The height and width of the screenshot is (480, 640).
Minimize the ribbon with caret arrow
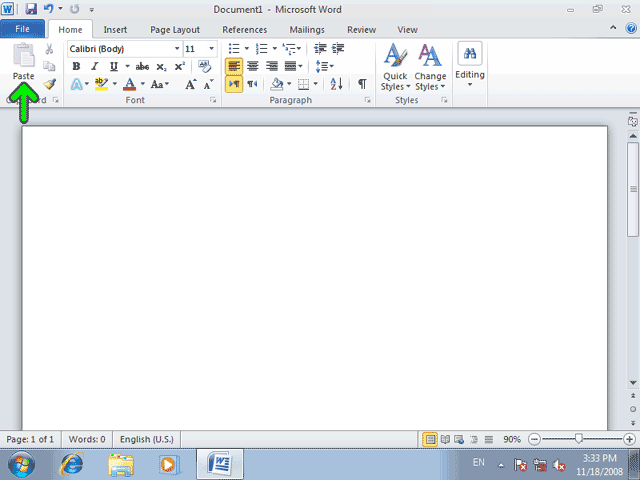(x=613, y=28)
